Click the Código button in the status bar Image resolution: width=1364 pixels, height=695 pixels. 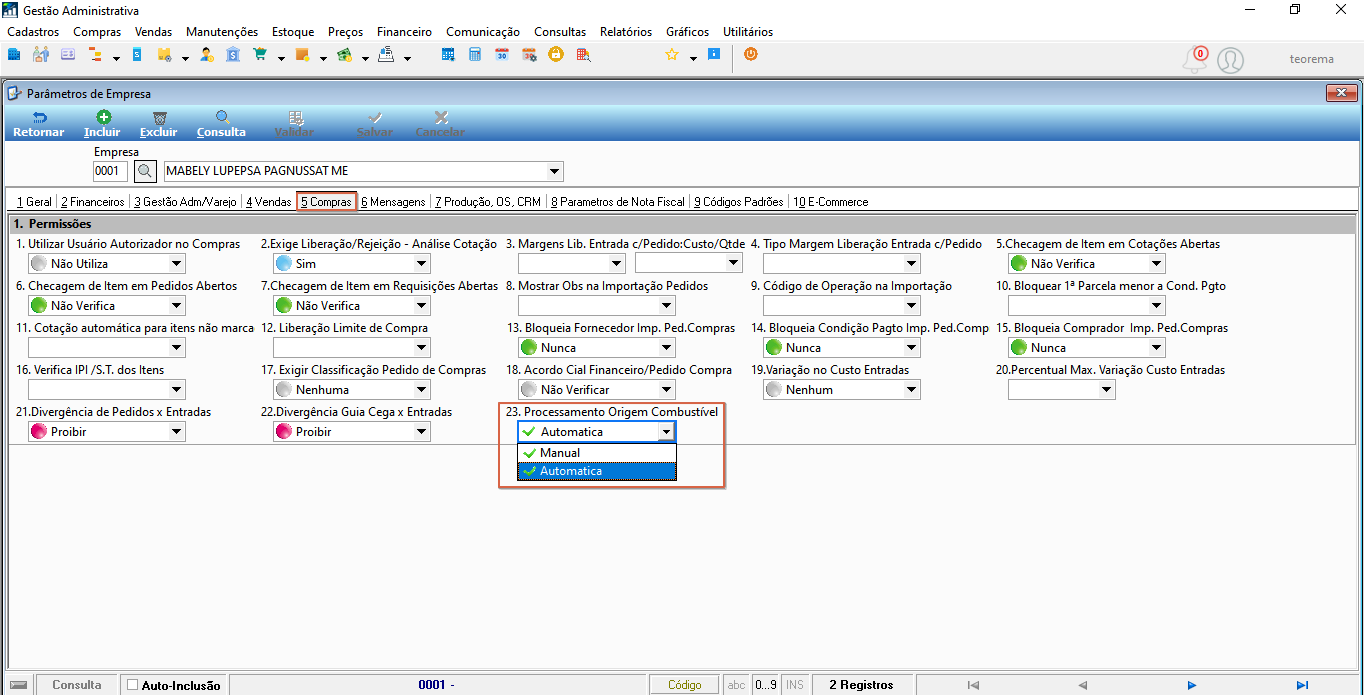(x=685, y=685)
